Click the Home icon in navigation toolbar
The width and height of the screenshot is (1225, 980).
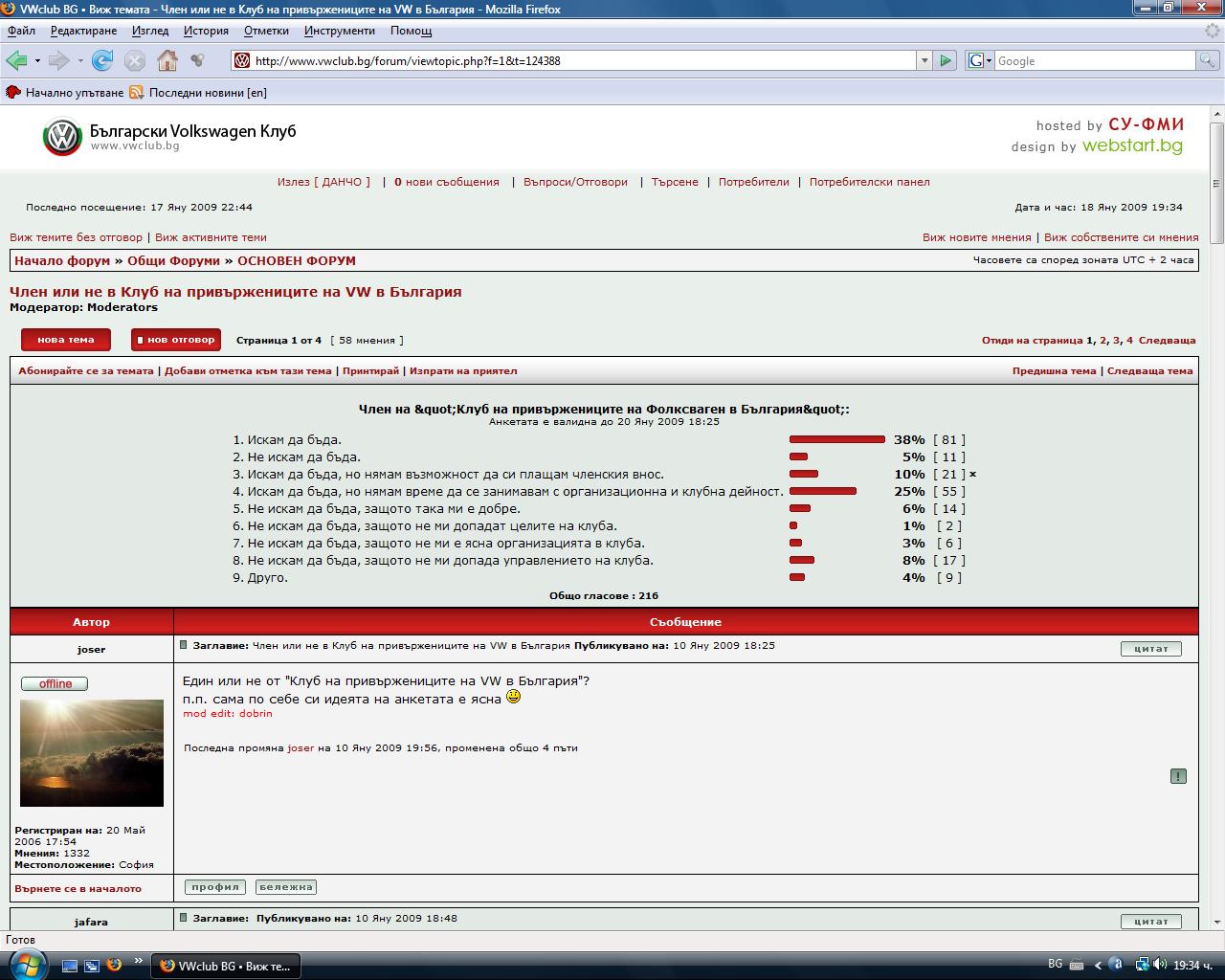click(167, 60)
